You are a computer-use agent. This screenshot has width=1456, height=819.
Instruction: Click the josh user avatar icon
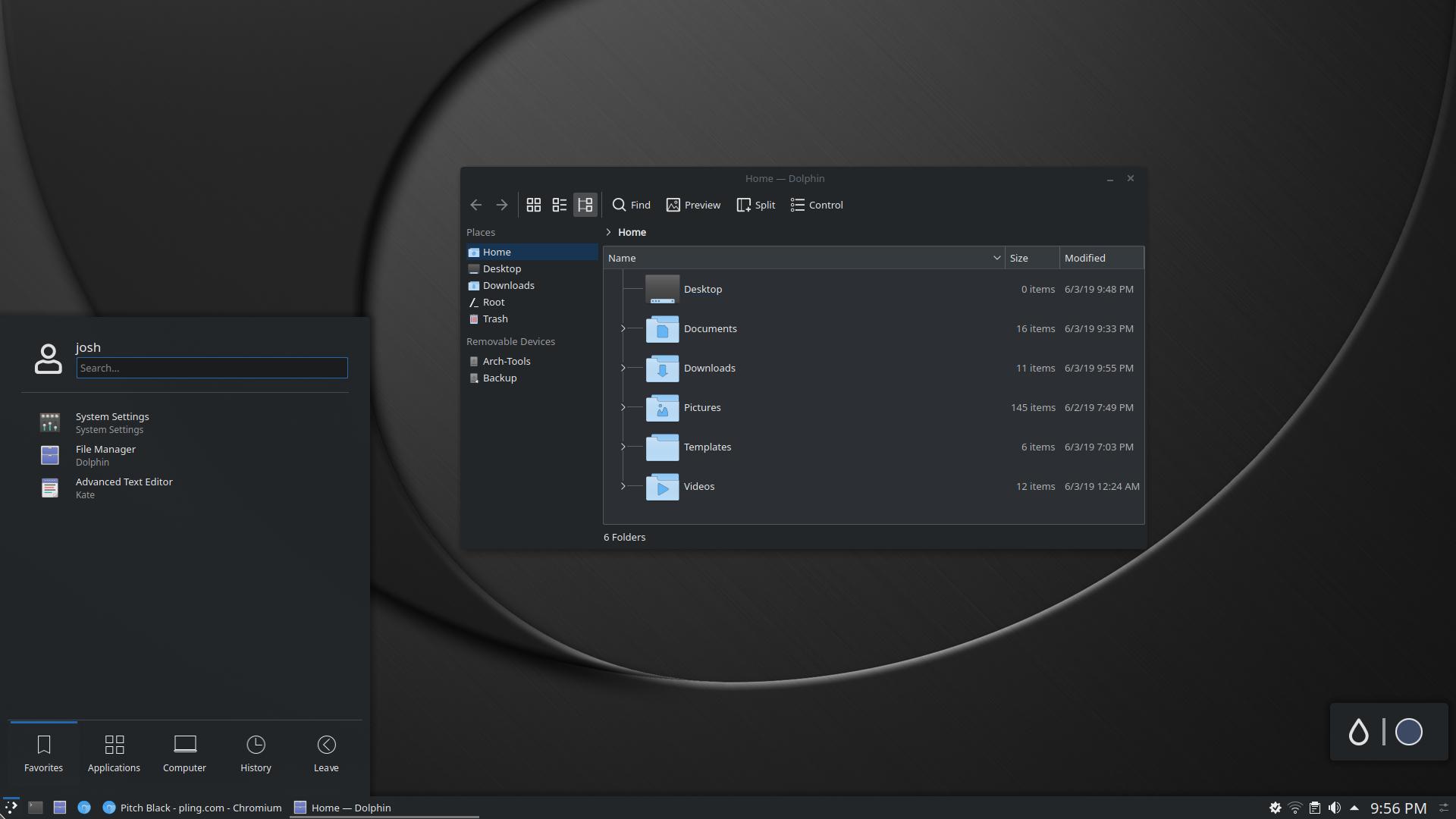49,359
